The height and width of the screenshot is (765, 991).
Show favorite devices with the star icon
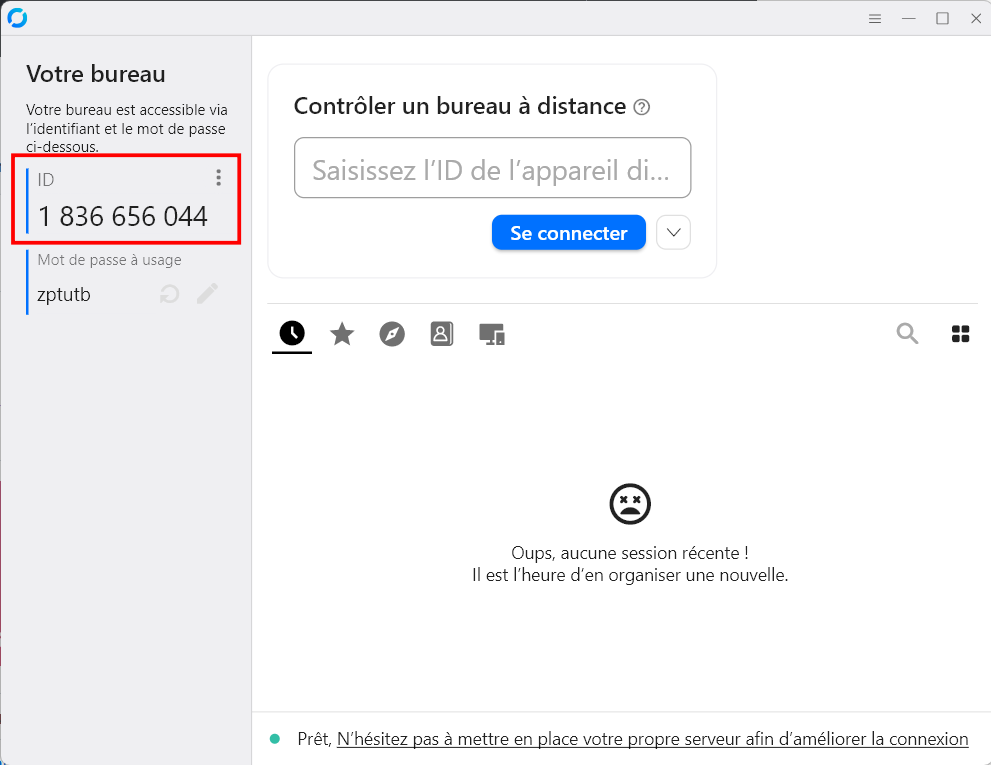coord(341,333)
